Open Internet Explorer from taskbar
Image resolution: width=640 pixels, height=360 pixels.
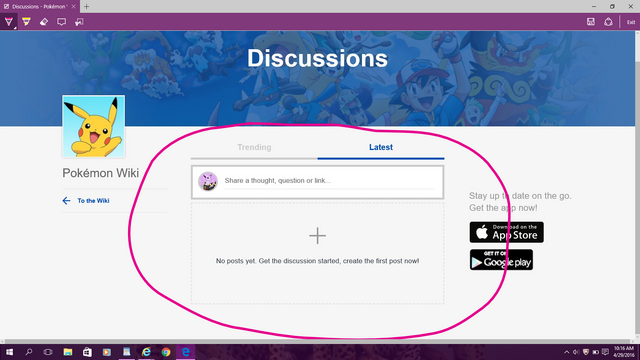point(146,352)
